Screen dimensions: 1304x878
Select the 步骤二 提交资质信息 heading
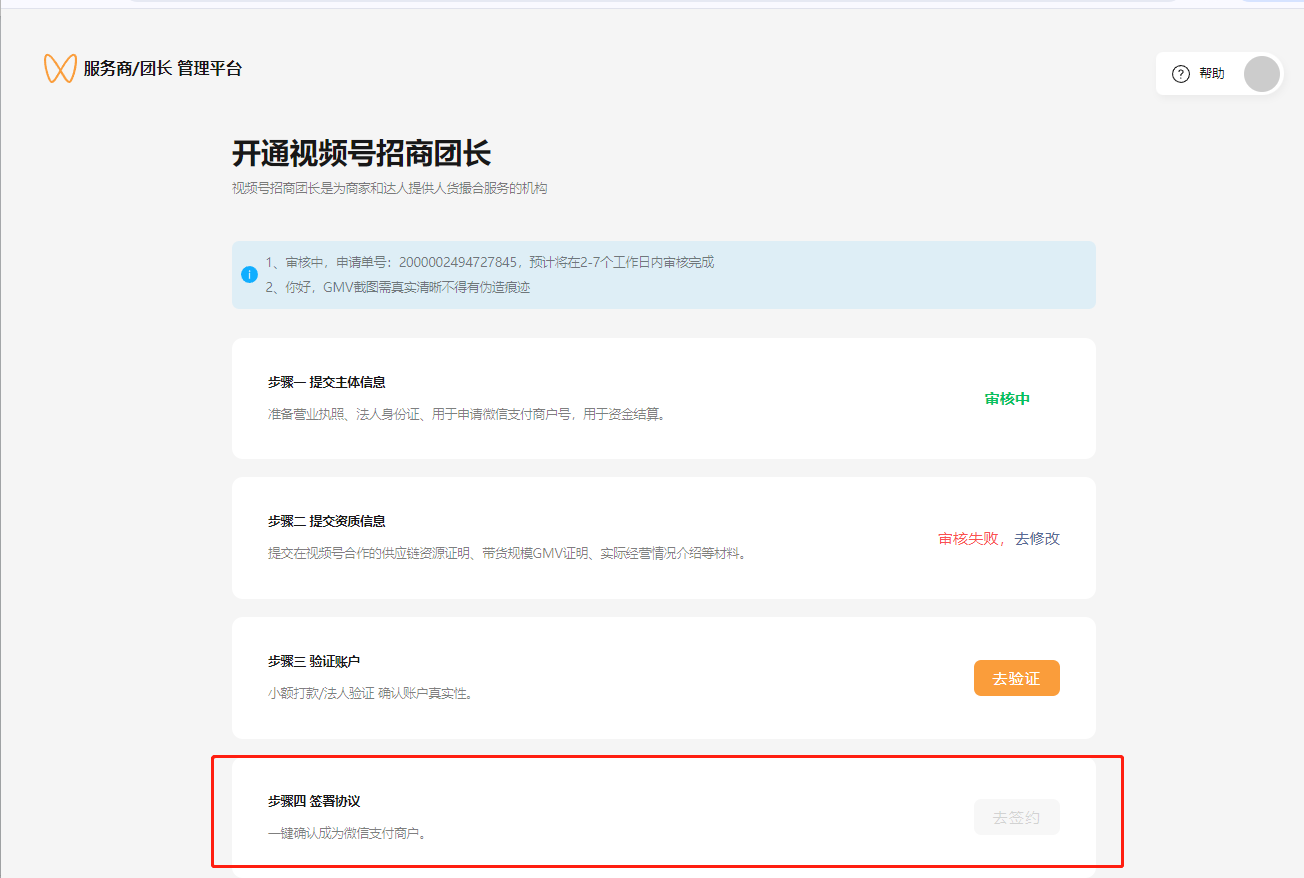pos(327,521)
